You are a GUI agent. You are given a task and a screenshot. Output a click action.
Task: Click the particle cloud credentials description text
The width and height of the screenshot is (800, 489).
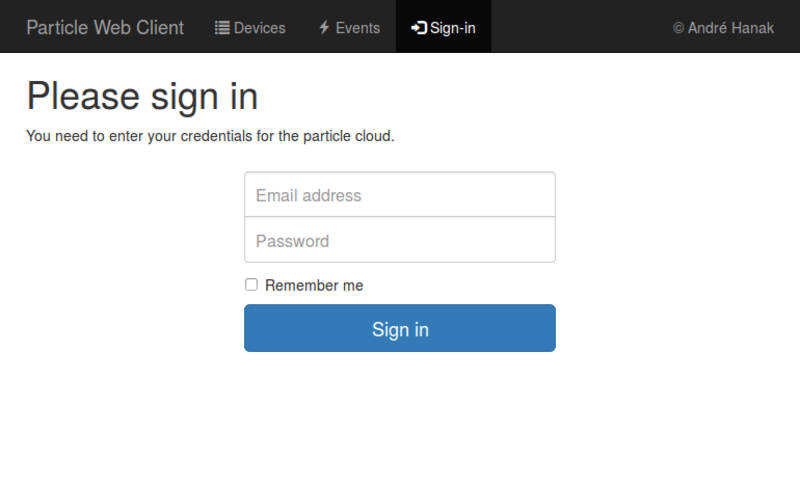click(210, 136)
